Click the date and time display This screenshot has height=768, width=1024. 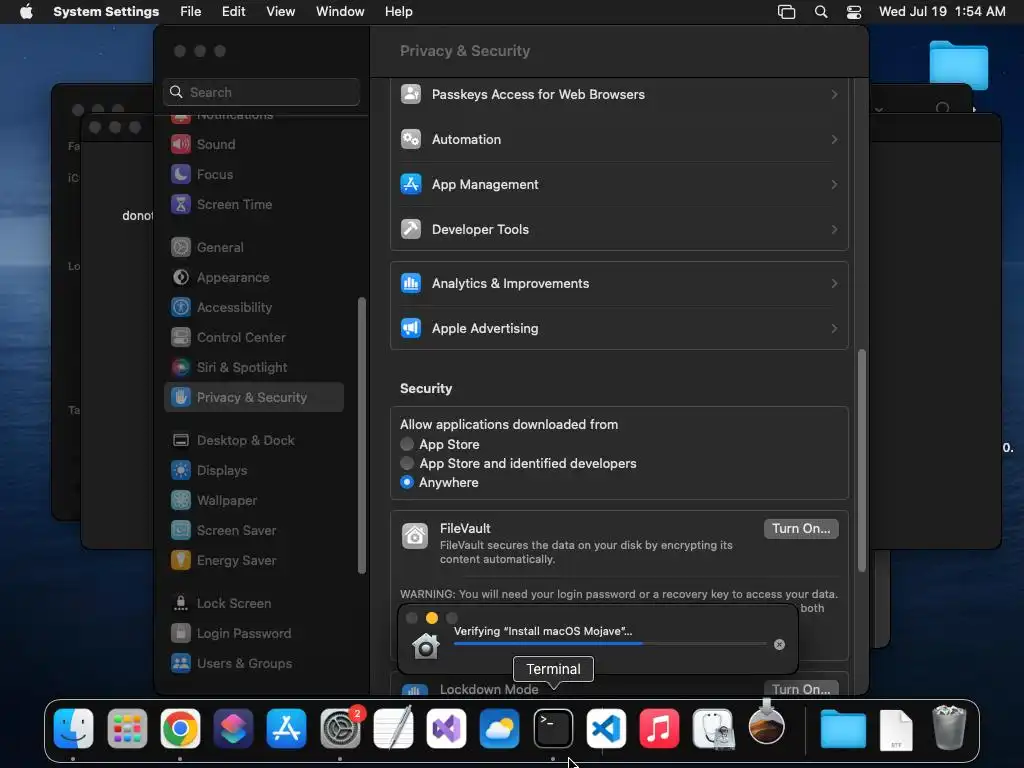coord(942,12)
